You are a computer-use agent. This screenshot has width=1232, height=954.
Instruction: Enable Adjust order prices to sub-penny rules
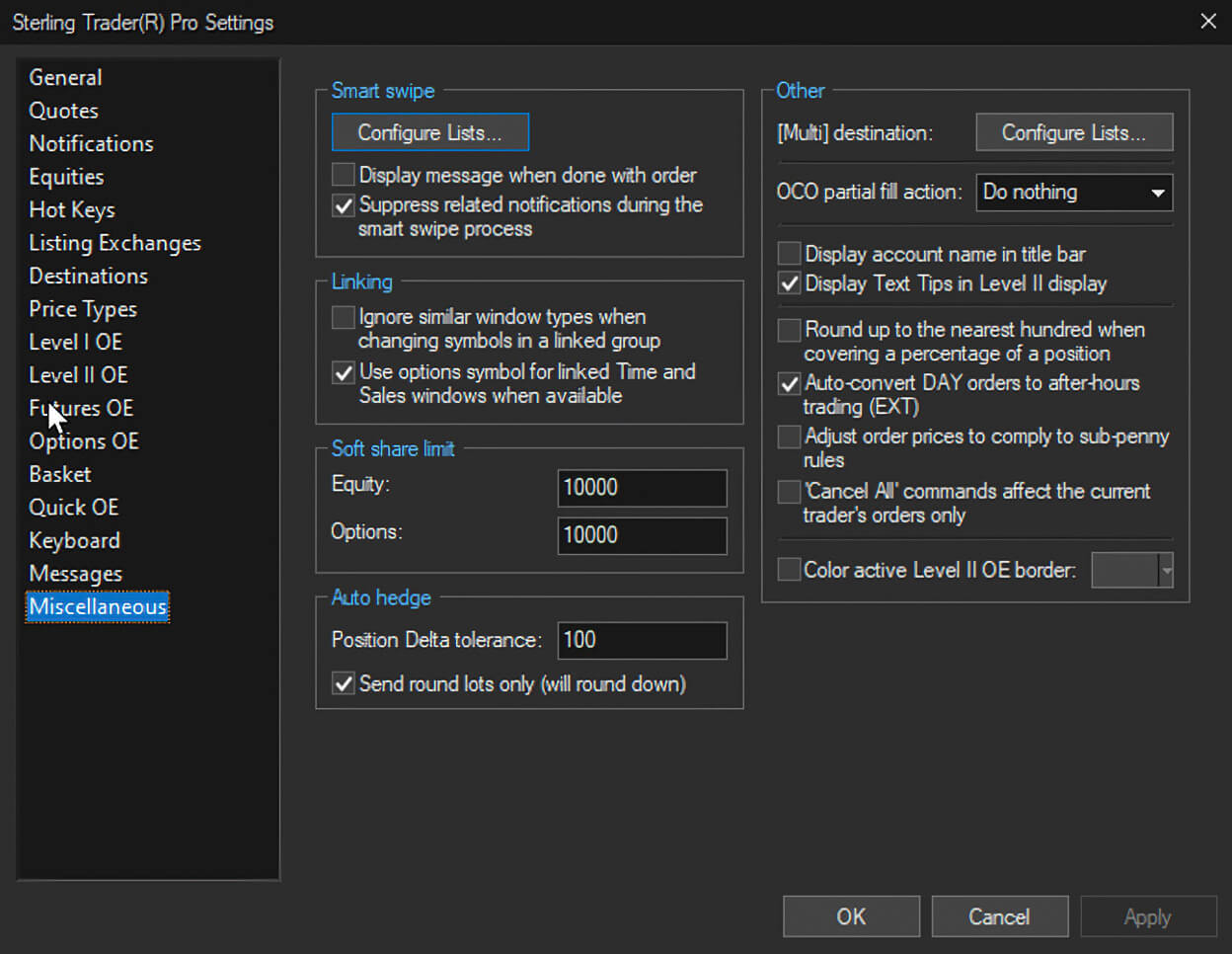pyautogui.click(x=789, y=437)
